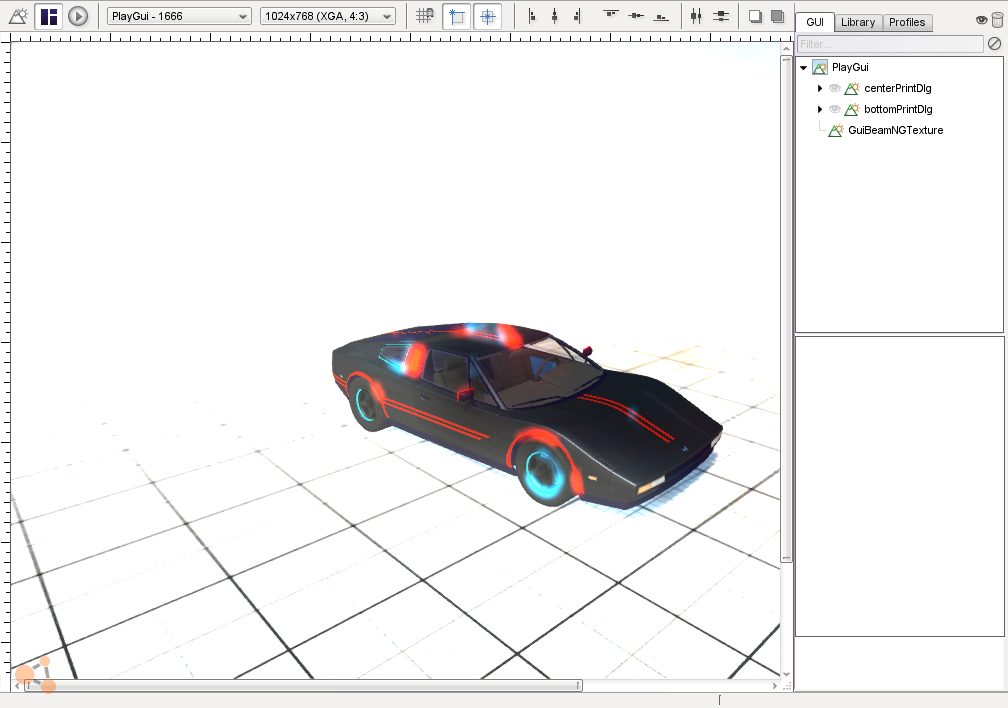Click the canvas scroll down arrow
The image size is (1008, 708).
786,674
